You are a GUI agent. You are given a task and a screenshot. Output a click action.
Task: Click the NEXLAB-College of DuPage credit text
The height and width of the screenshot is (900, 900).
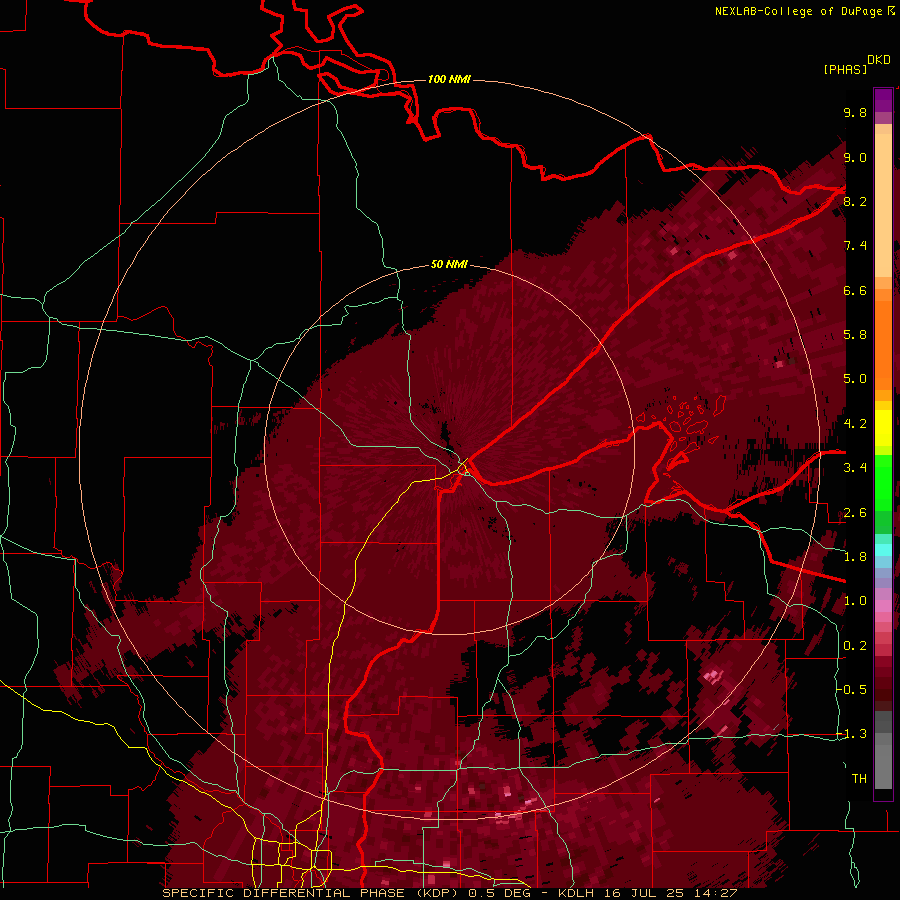[x=804, y=11]
